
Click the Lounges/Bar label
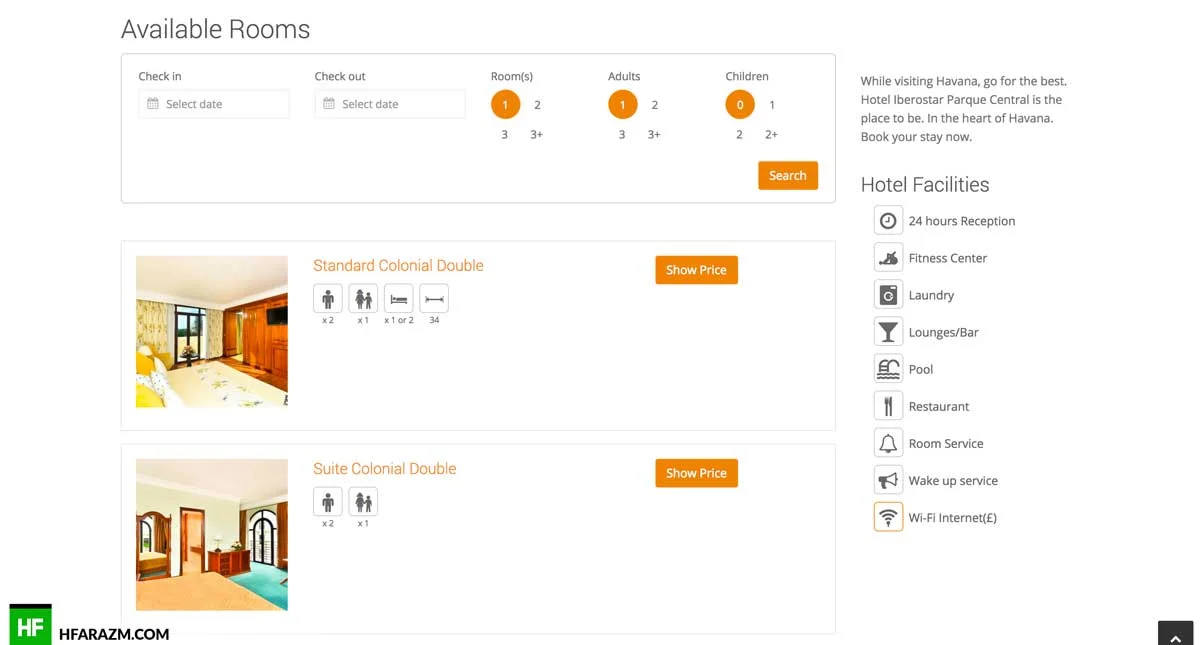(x=943, y=332)
